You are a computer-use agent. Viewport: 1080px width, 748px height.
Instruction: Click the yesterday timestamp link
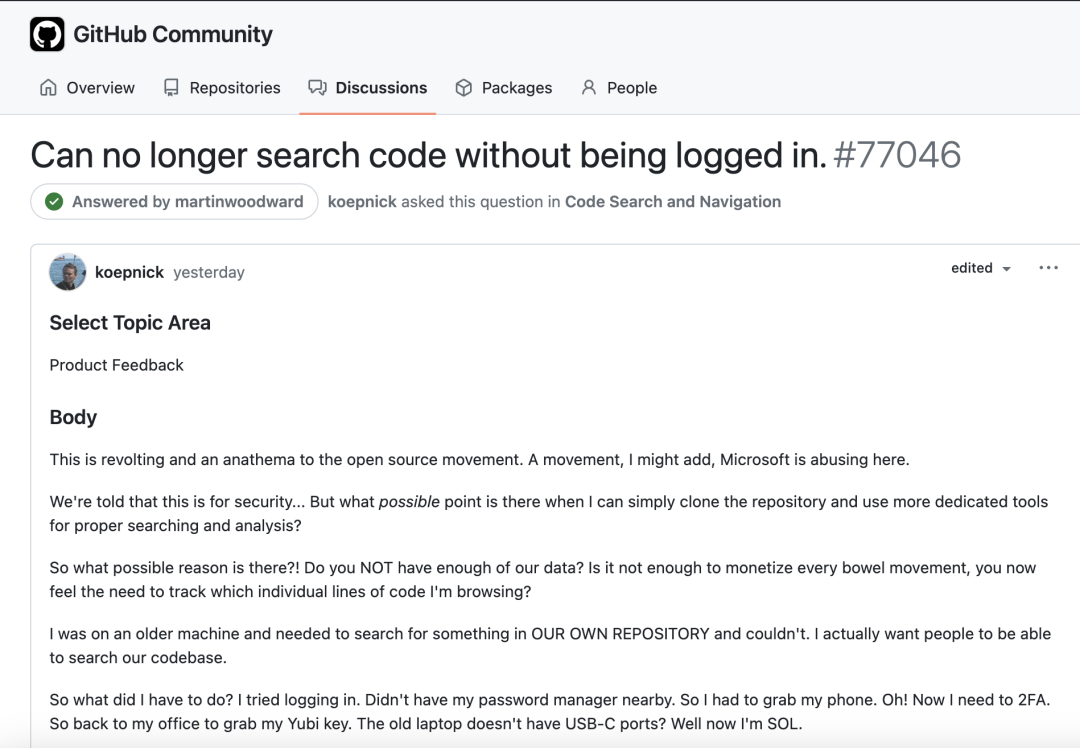pos(209,272)
